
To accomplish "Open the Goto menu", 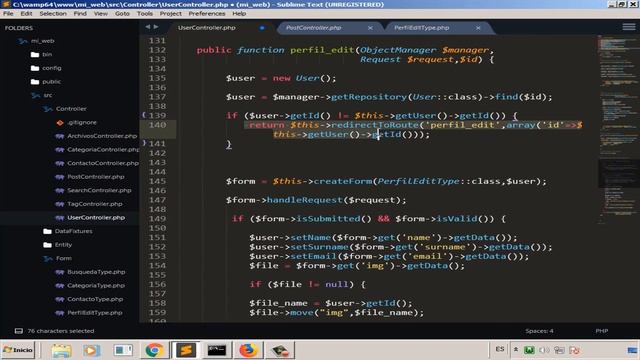I will tap(122, 13).
